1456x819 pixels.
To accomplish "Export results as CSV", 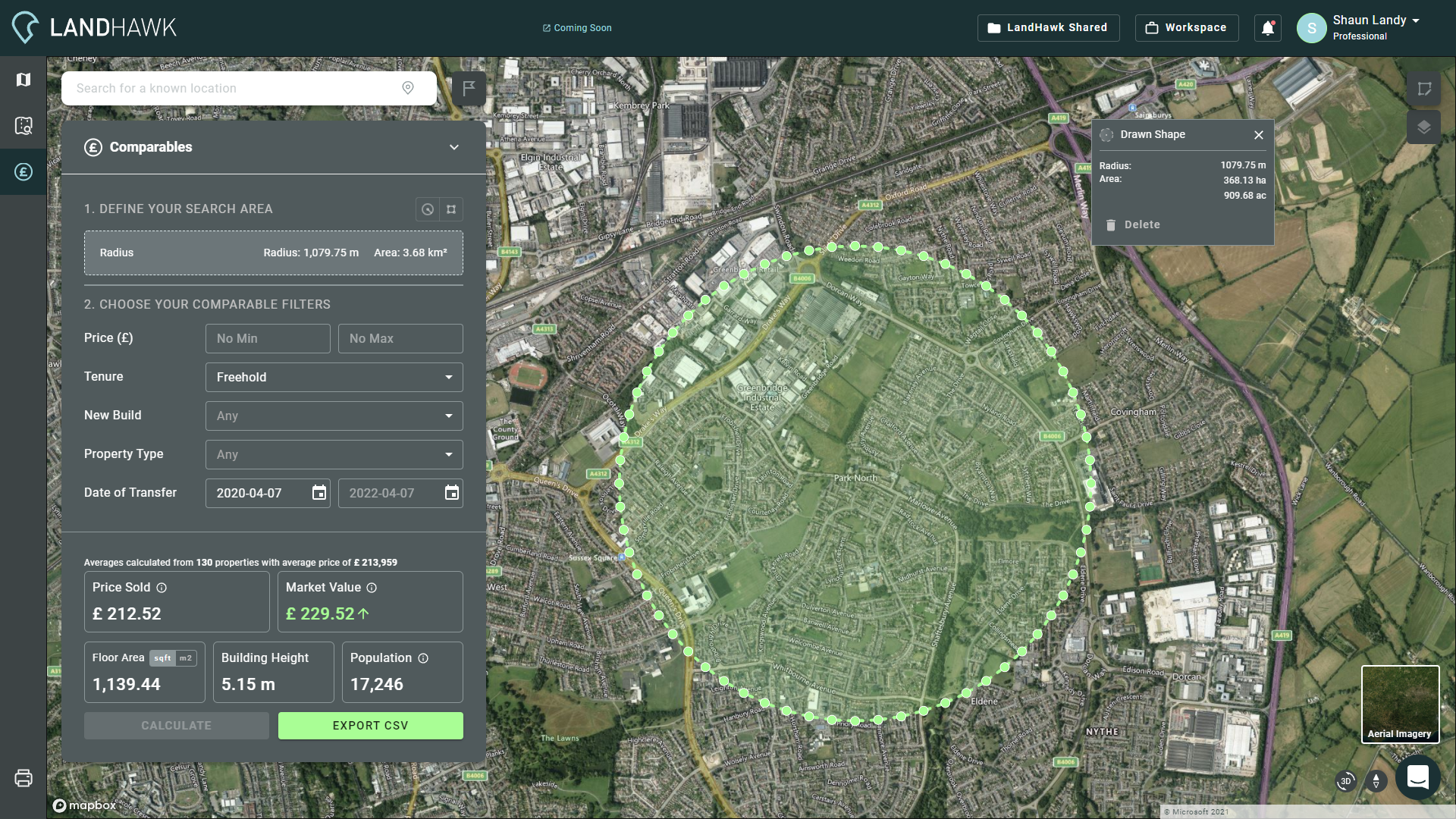I will [371, 726].
